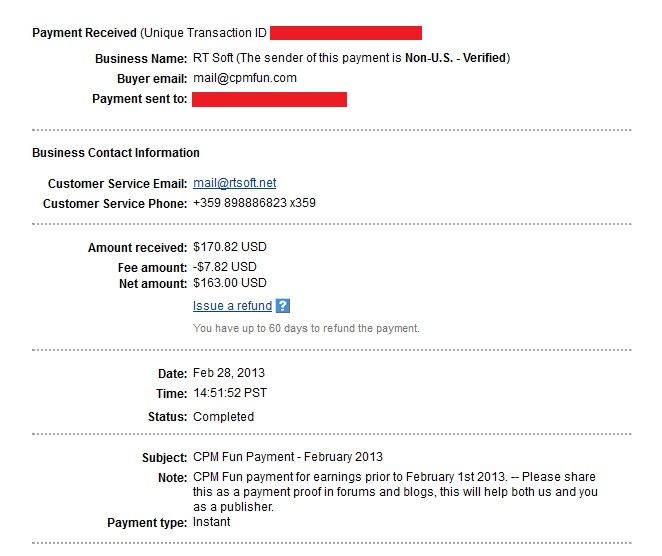
Task: Click the Business Contact Information heading
Action: tap(116, 153)
